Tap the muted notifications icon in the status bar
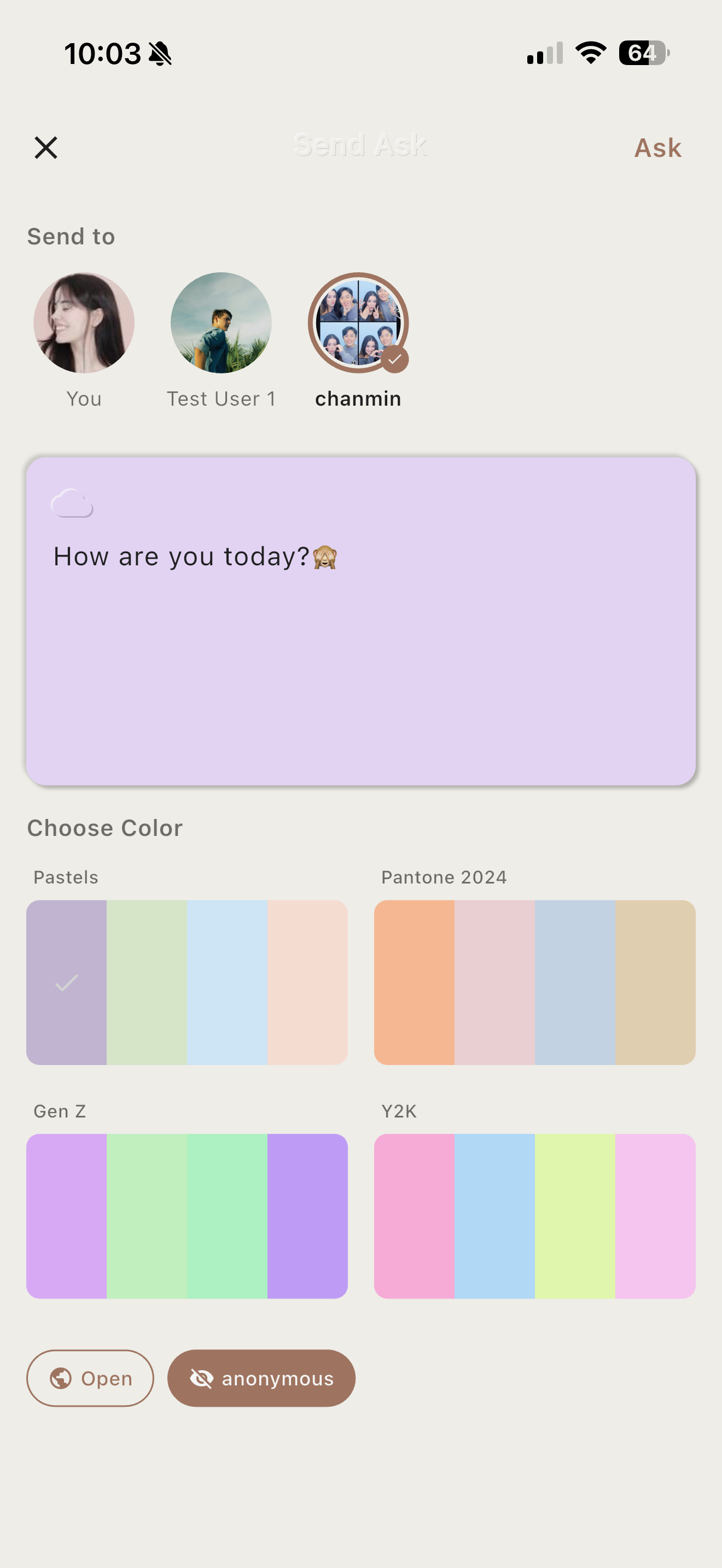The height and width of the screenshot is (1568, 722). click(x=160, y=54)
